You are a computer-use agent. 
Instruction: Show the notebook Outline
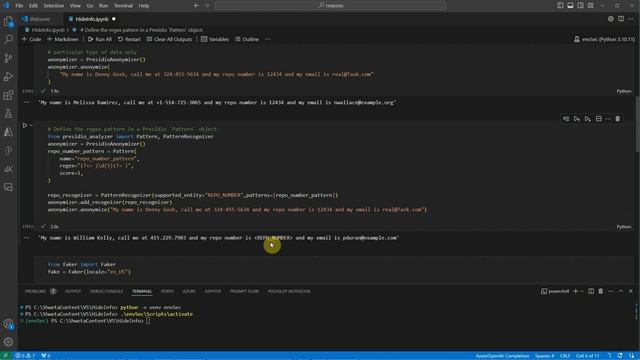point(247,39)
